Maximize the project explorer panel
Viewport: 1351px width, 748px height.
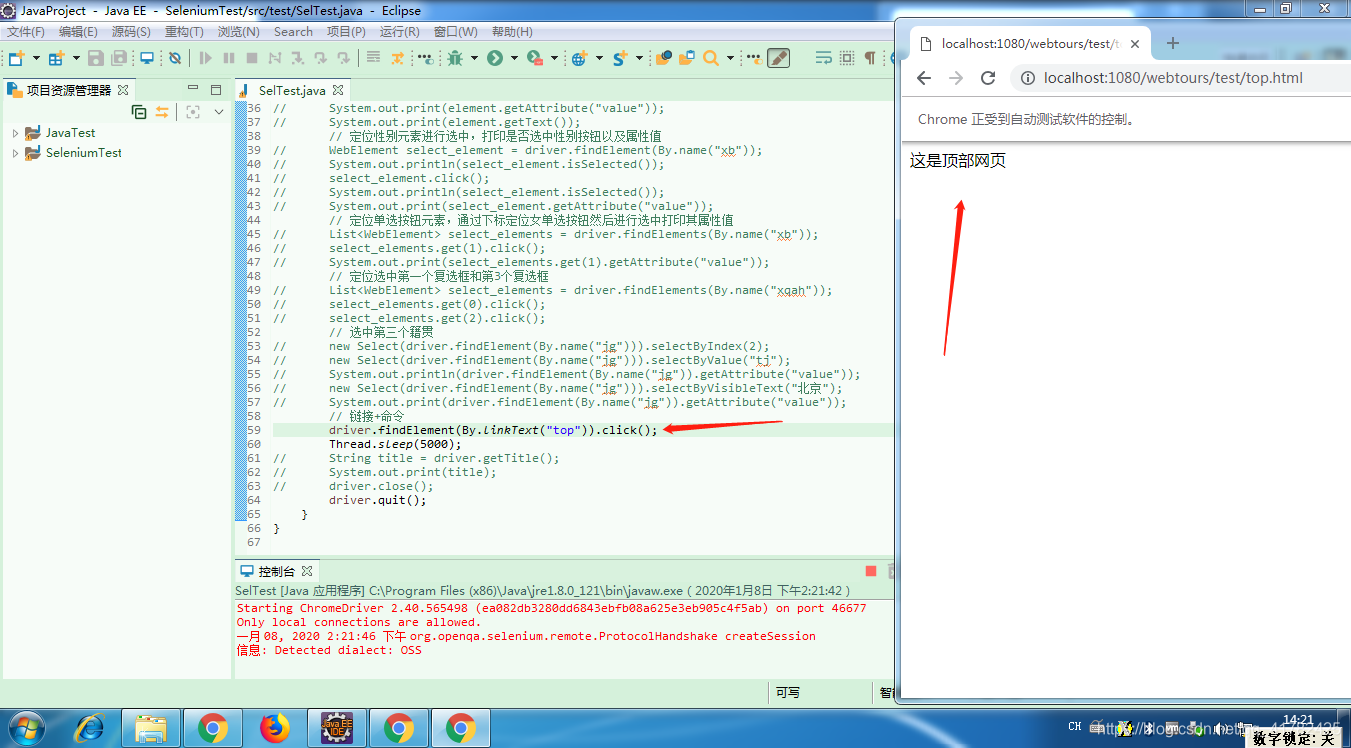[x=215, y=89]
